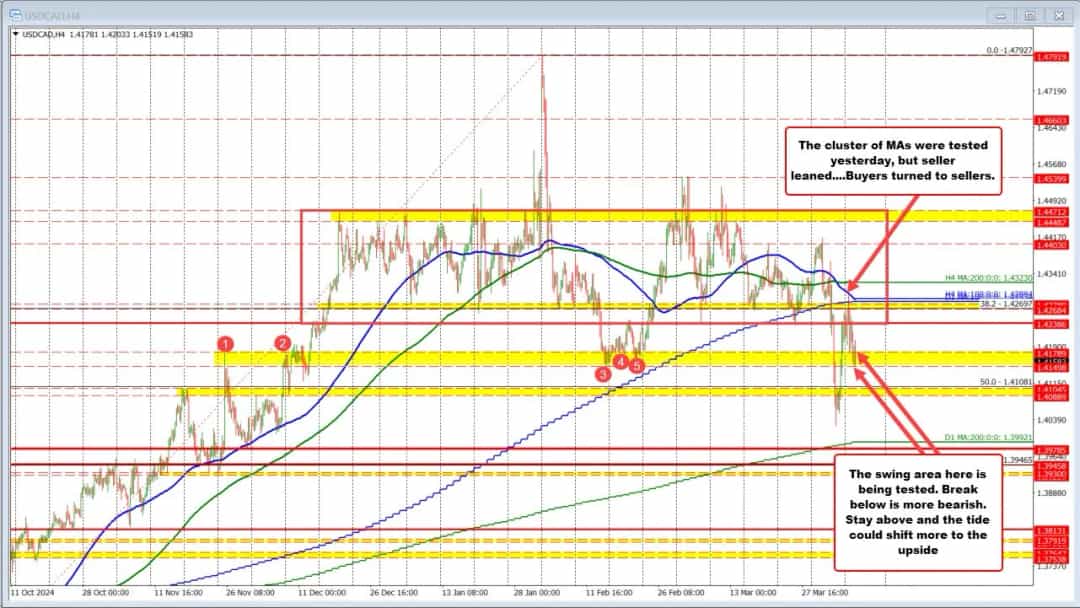Click red circle marker number 2
1080x608 pixels.
pyautogui.click(x=283, y=344)
